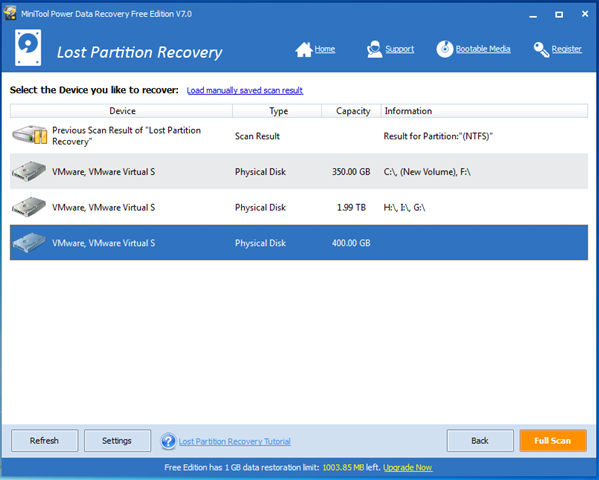Open Load manually saved scan result
The width and height of the screenshot is (599, 480).
245,91
